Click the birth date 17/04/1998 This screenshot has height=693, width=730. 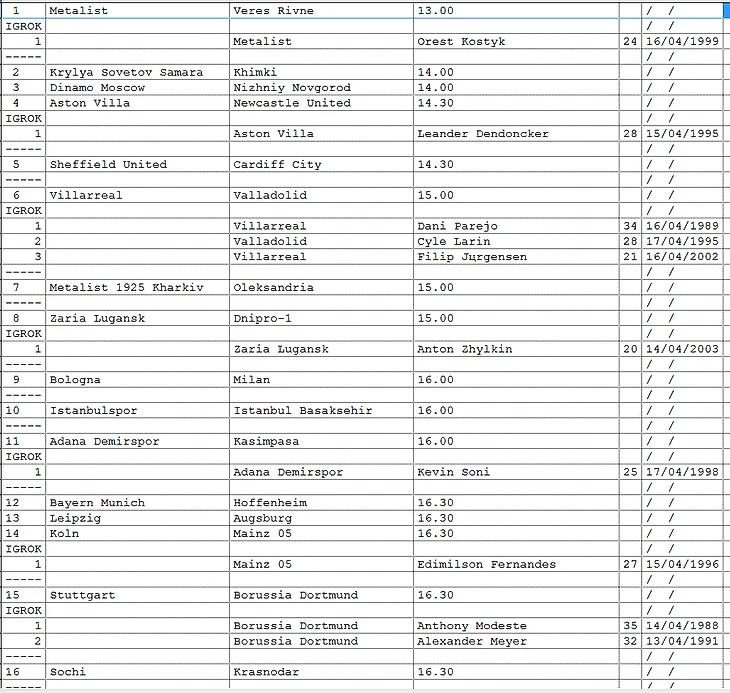682,471
